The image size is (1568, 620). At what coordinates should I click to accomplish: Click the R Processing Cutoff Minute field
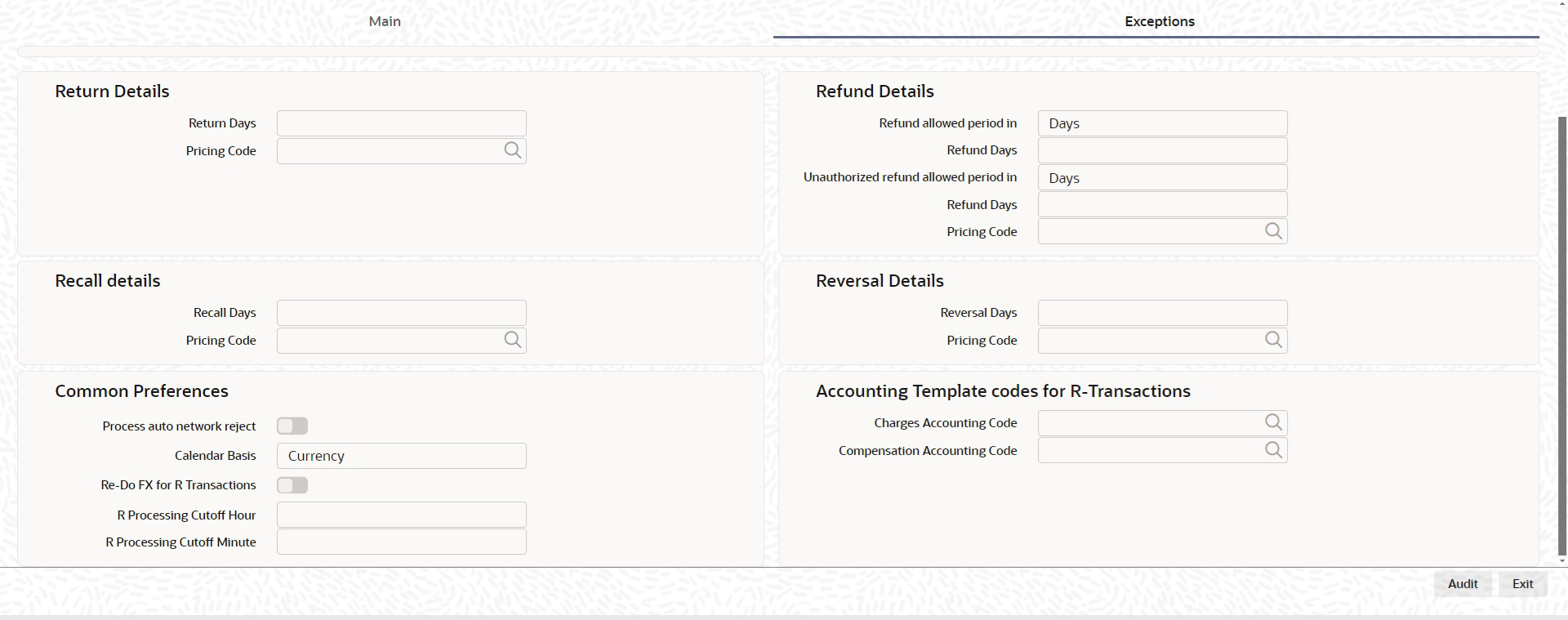(x=401, y=542)
